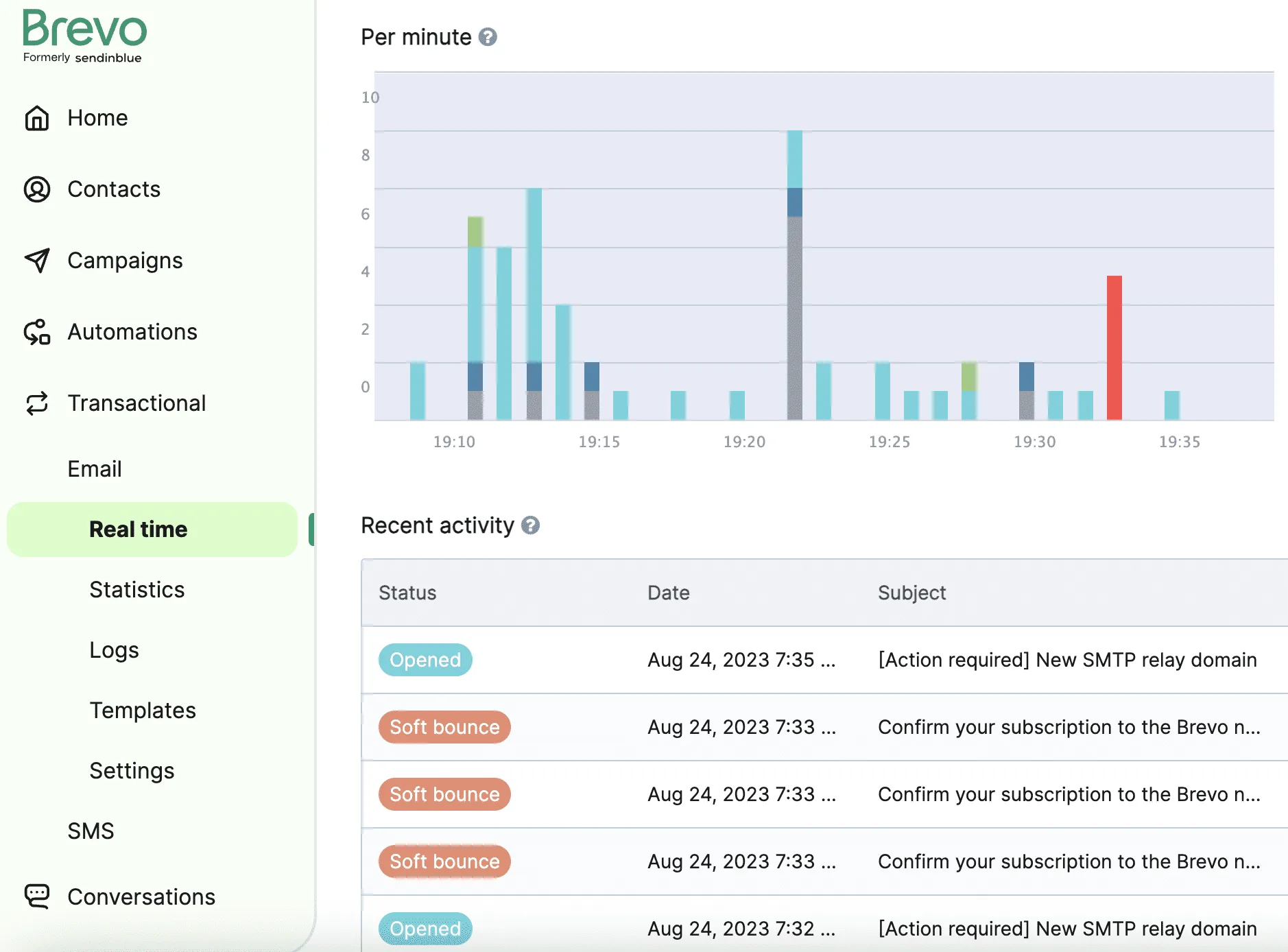Viewport: 1288px width, 952px height.
Task: Click the Transactional arrows icon
Action: (38, 403)
